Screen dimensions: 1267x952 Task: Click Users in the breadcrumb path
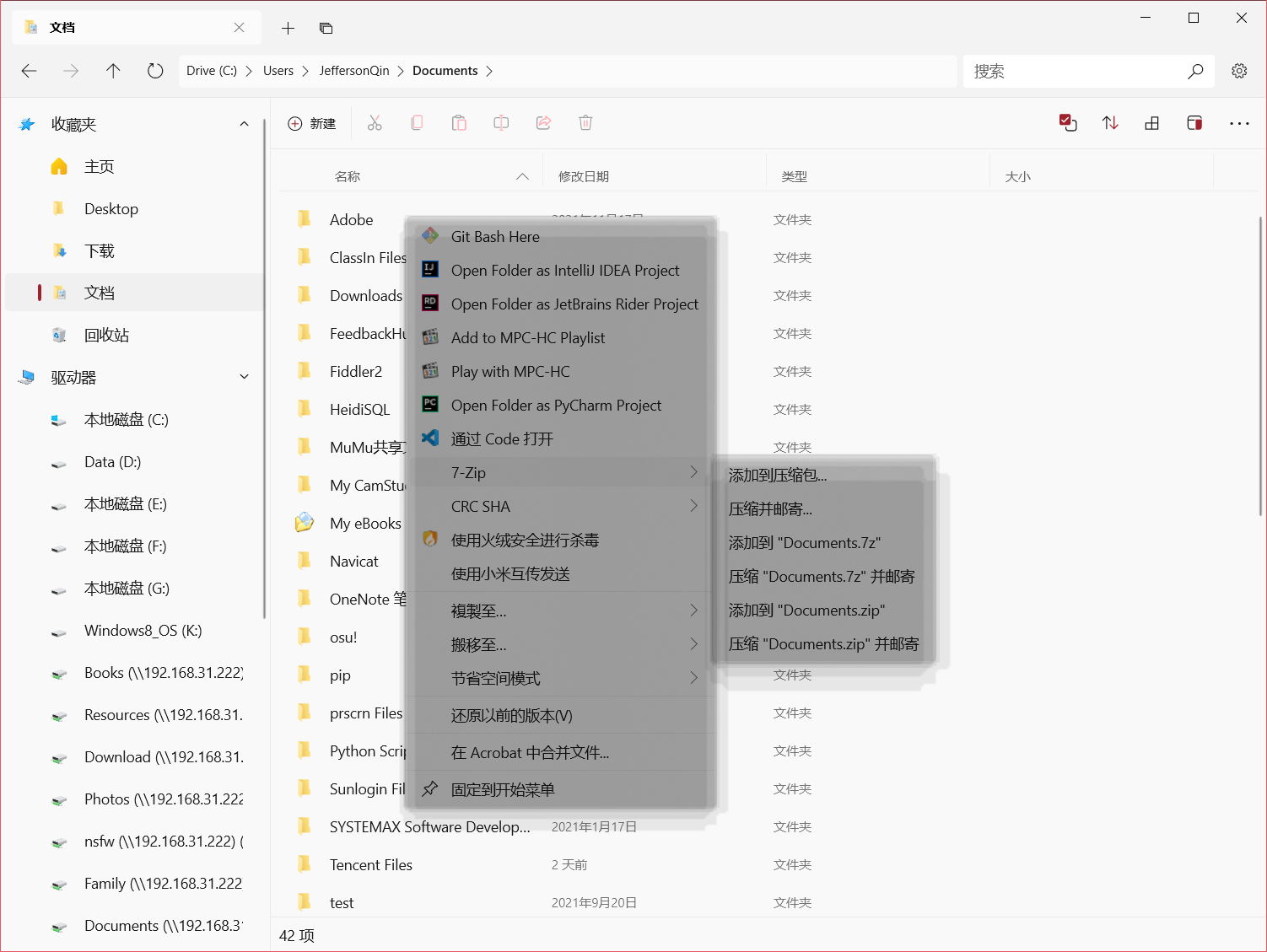point(278,71)
